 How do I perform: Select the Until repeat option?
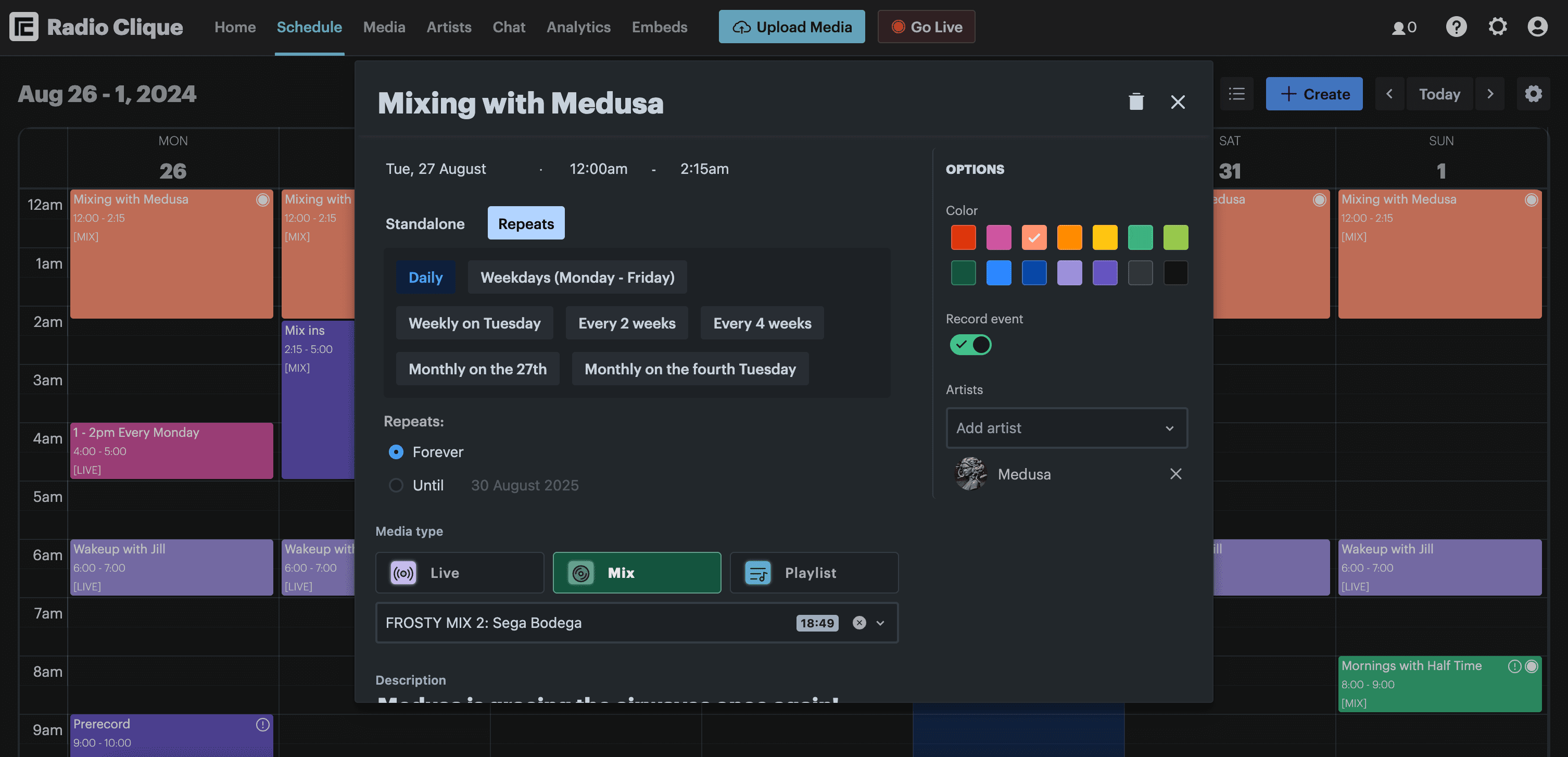[x=396, y=485]
